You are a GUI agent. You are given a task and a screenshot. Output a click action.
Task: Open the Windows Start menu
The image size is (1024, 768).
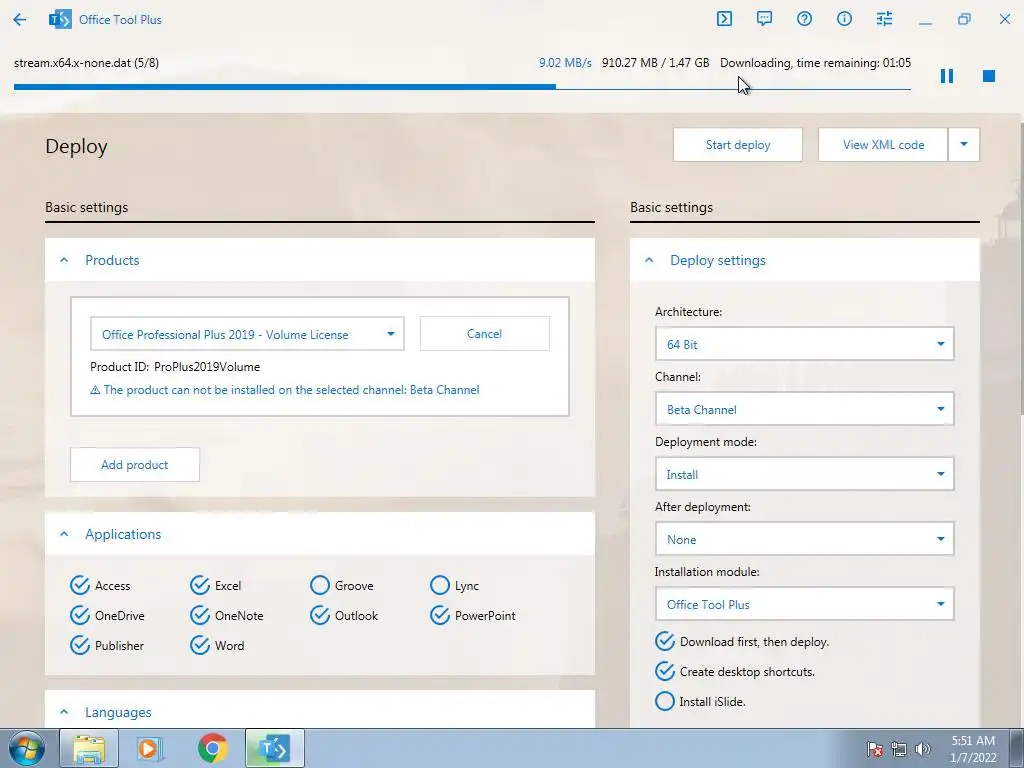pos(27,748)
